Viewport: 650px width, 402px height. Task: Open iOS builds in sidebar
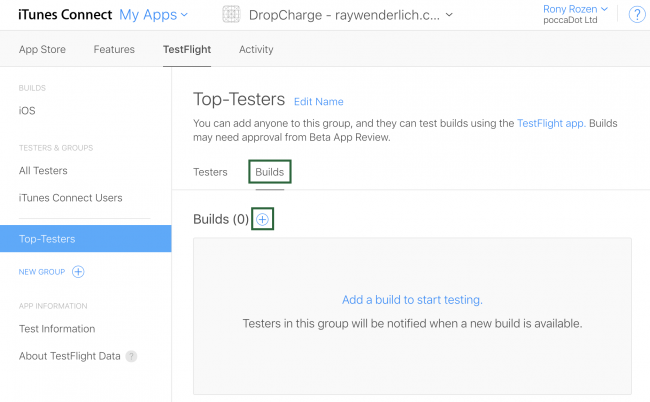point(27,111)
